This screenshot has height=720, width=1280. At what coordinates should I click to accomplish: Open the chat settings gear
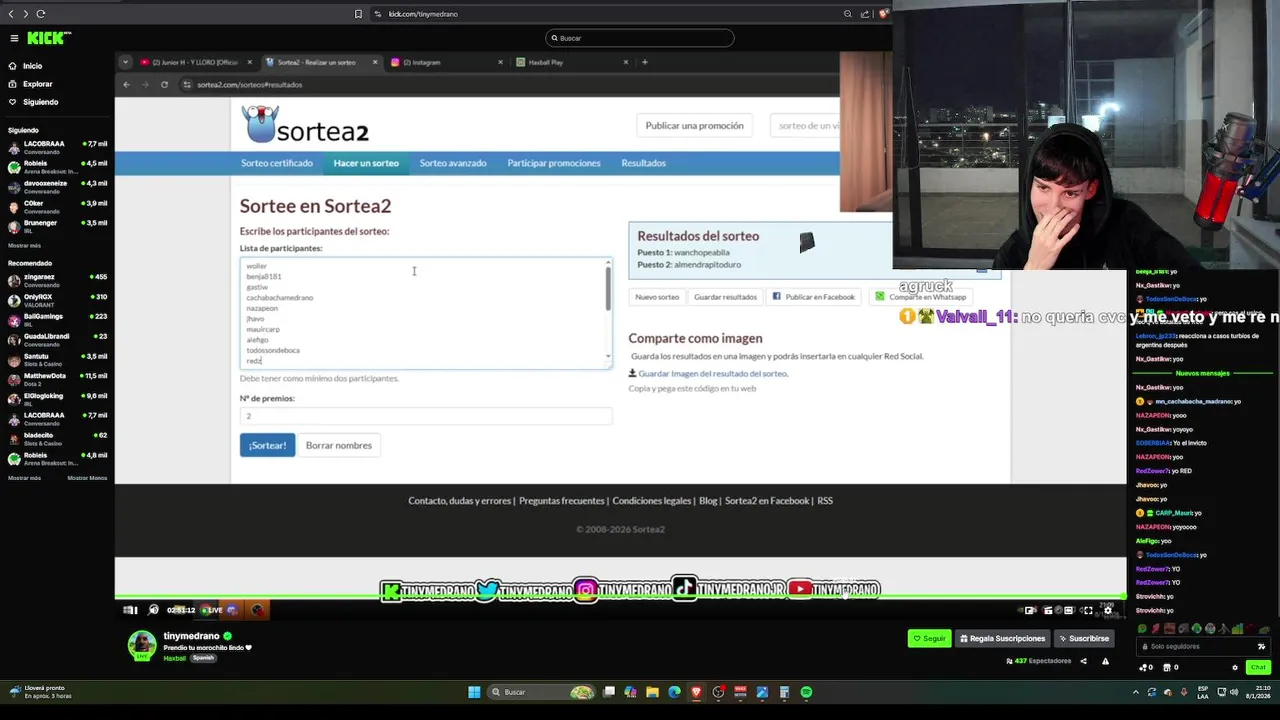pyautogui.click(x=1235, y=667)
